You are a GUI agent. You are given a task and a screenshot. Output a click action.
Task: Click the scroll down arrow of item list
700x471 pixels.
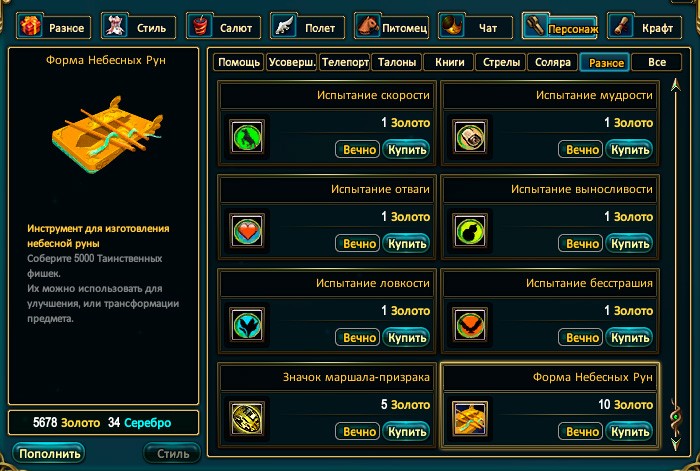click(675, 443)
